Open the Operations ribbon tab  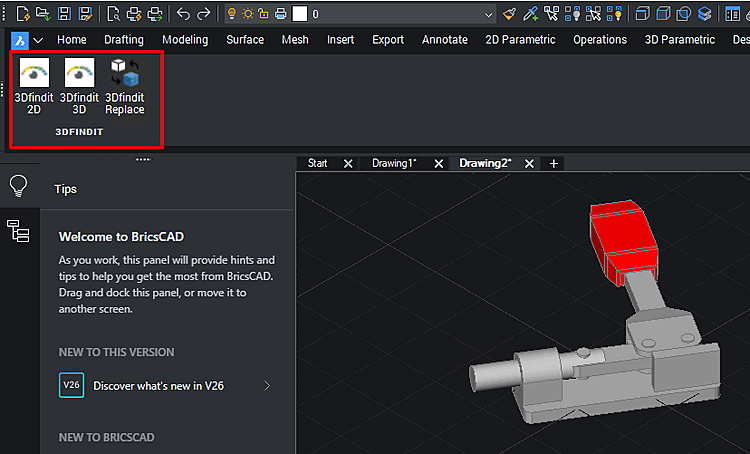(600, 40)
